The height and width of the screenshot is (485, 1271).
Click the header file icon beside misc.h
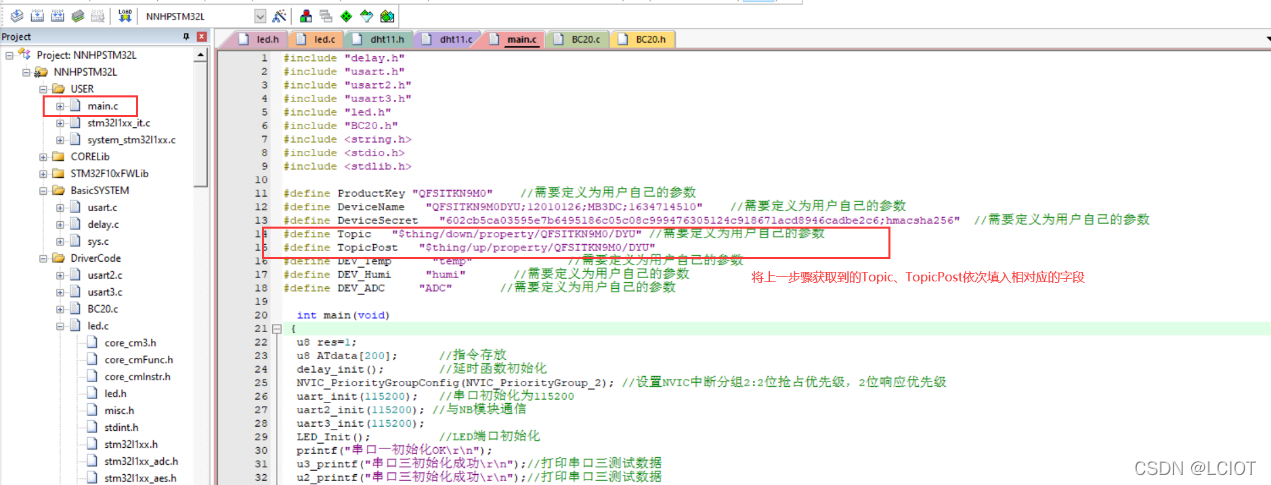93,411
